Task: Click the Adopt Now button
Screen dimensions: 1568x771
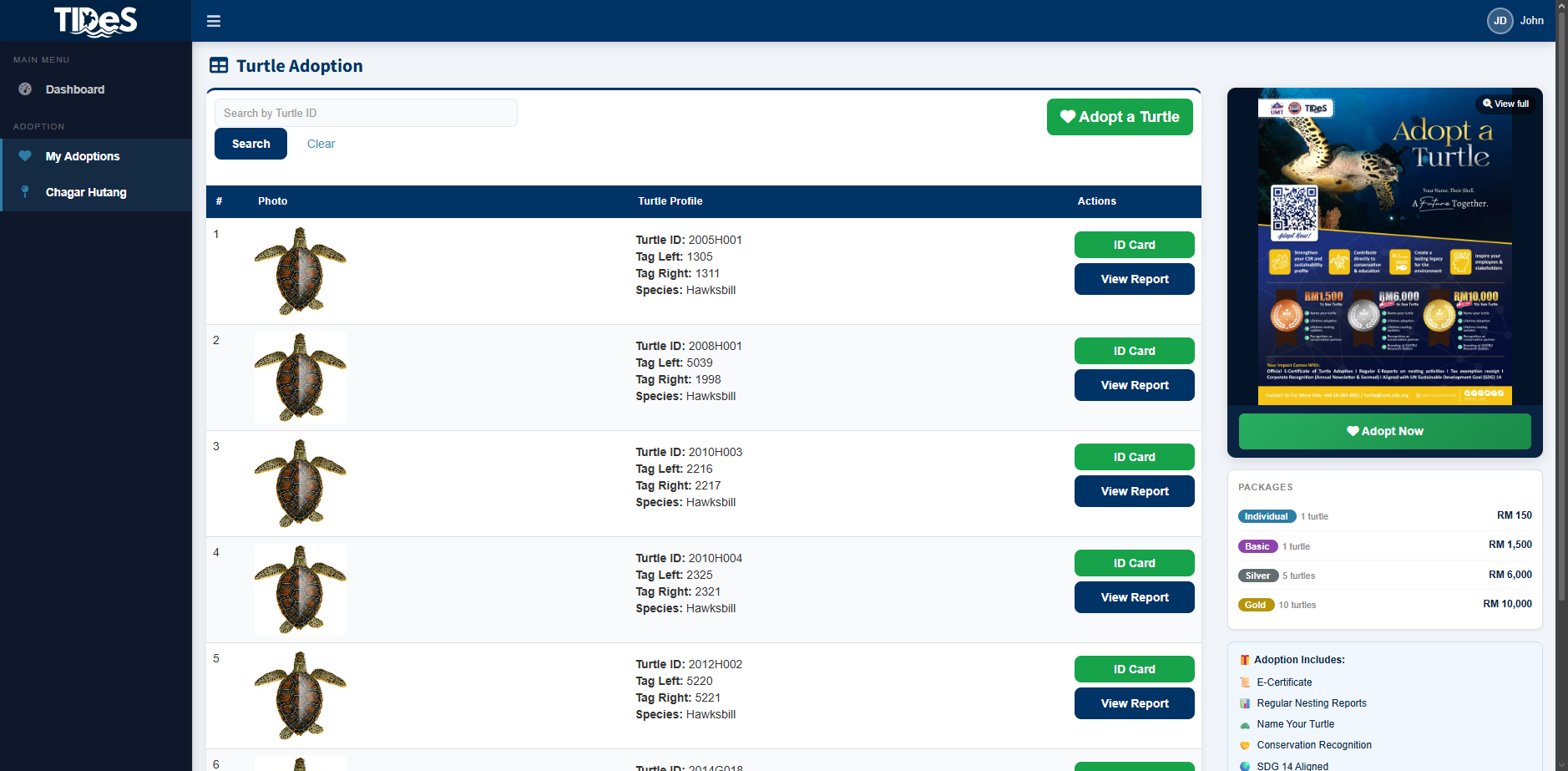Action: (x=1384, y=431)
